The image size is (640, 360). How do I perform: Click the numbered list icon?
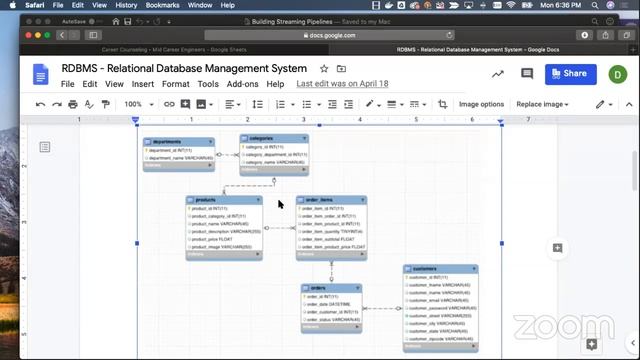(x=280, y=104)
